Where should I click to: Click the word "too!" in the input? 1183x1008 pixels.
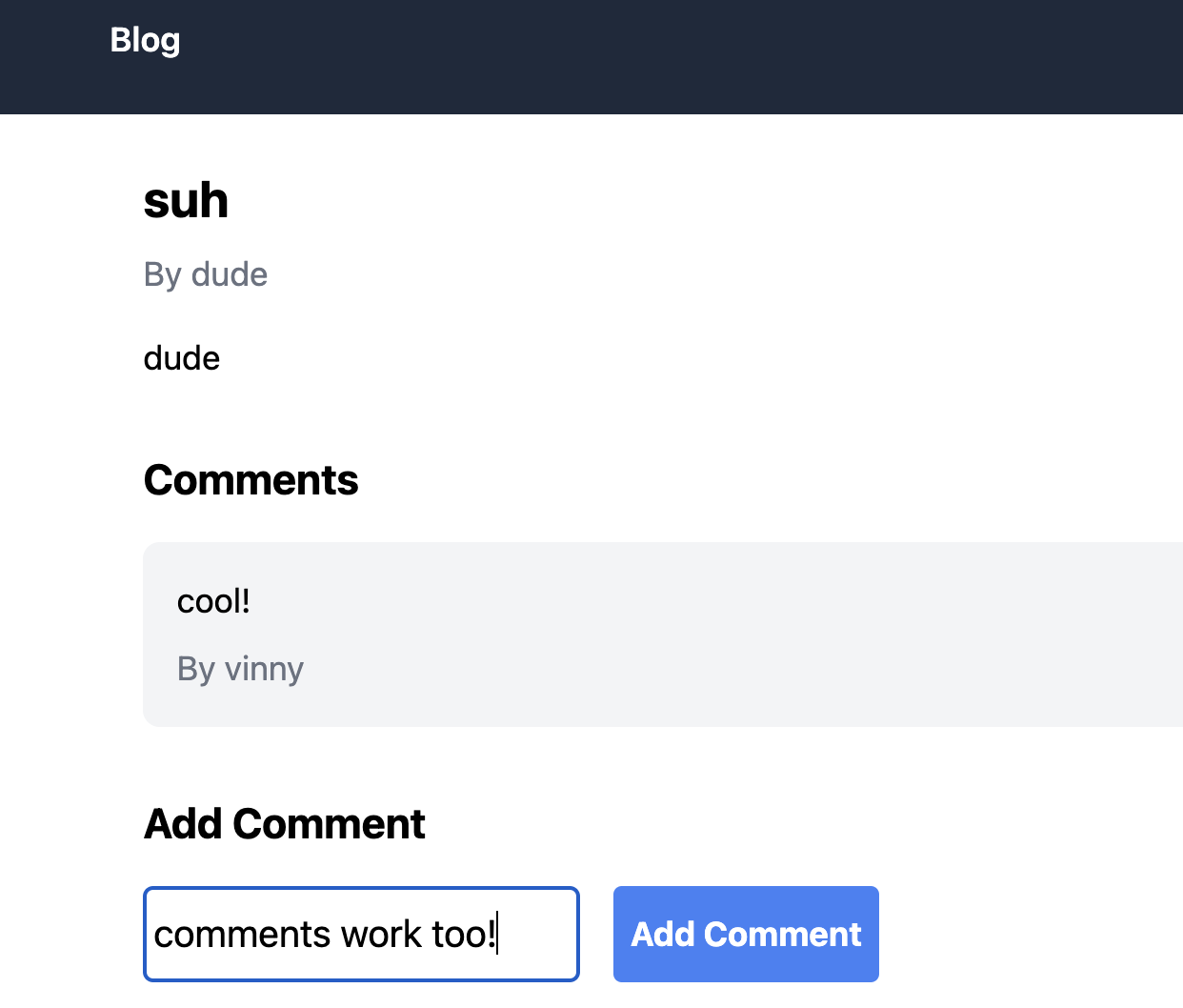point(464,935)
